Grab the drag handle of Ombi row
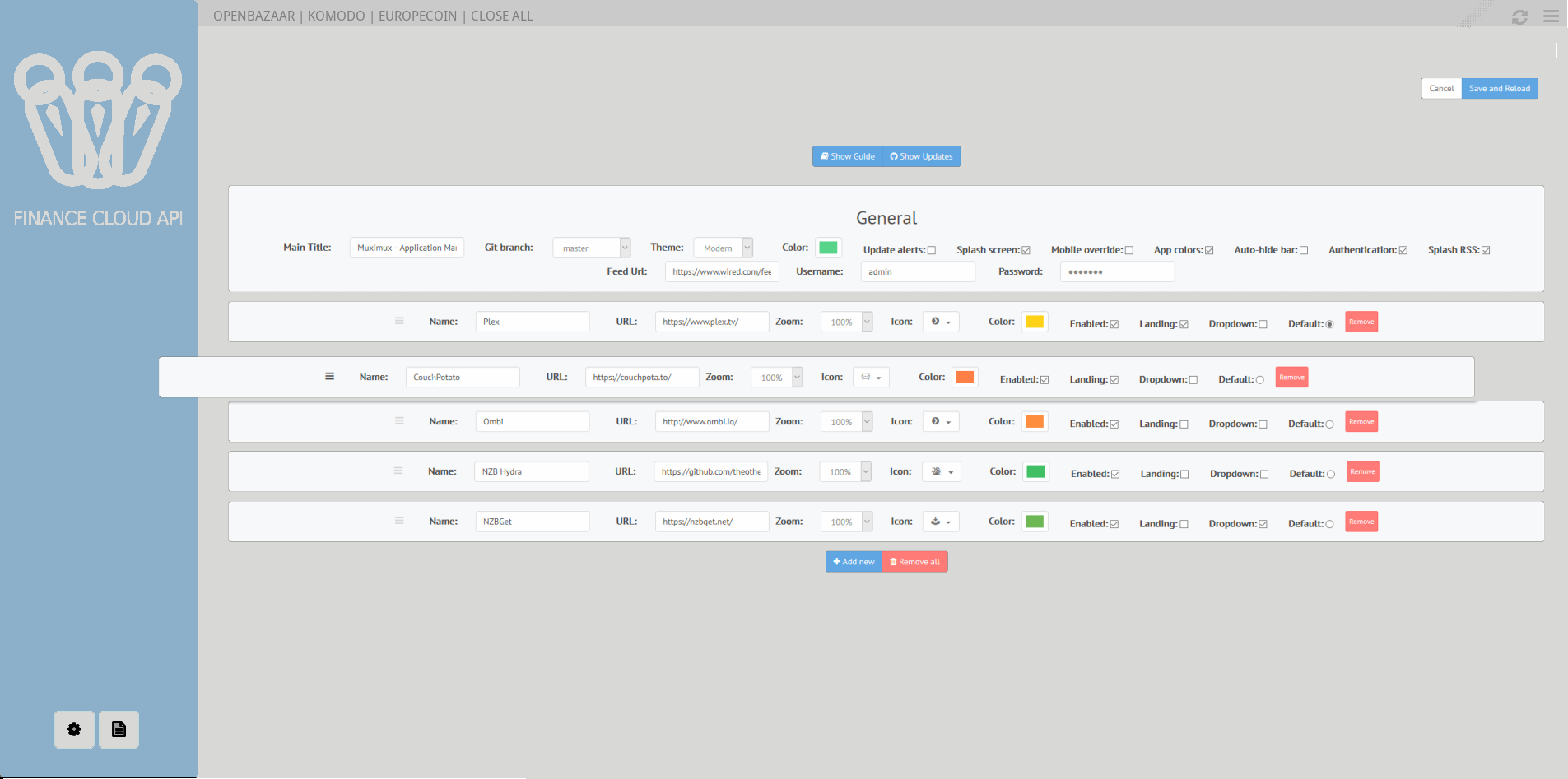 [399, 420]
